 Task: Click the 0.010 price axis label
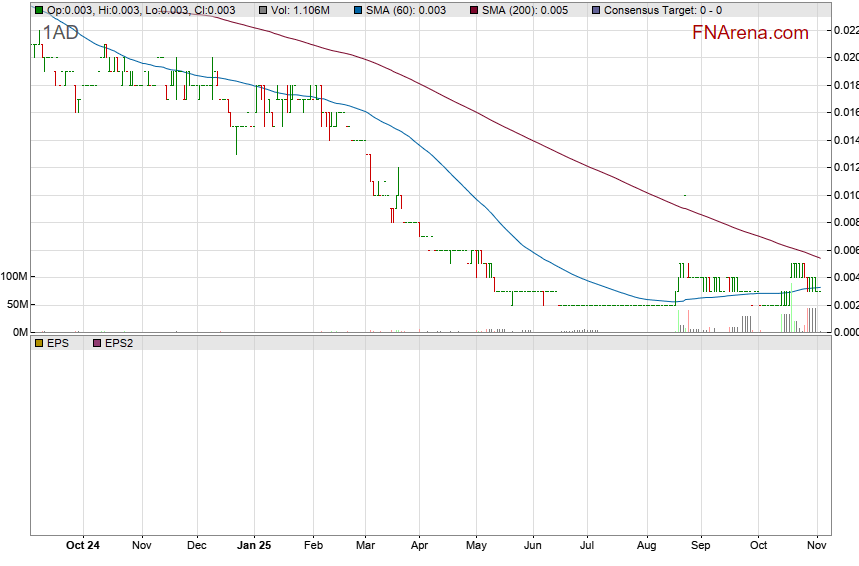(845, 195)
